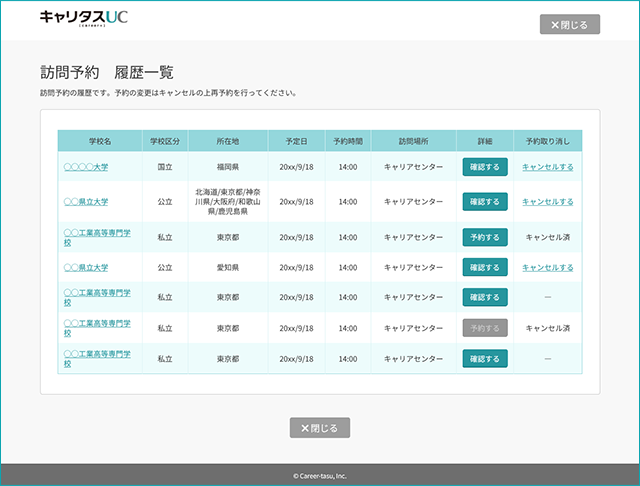Click キャンセル済 text in the greyed 予約する row
This screenshot has height=486, width=640.
click(548, 328)
